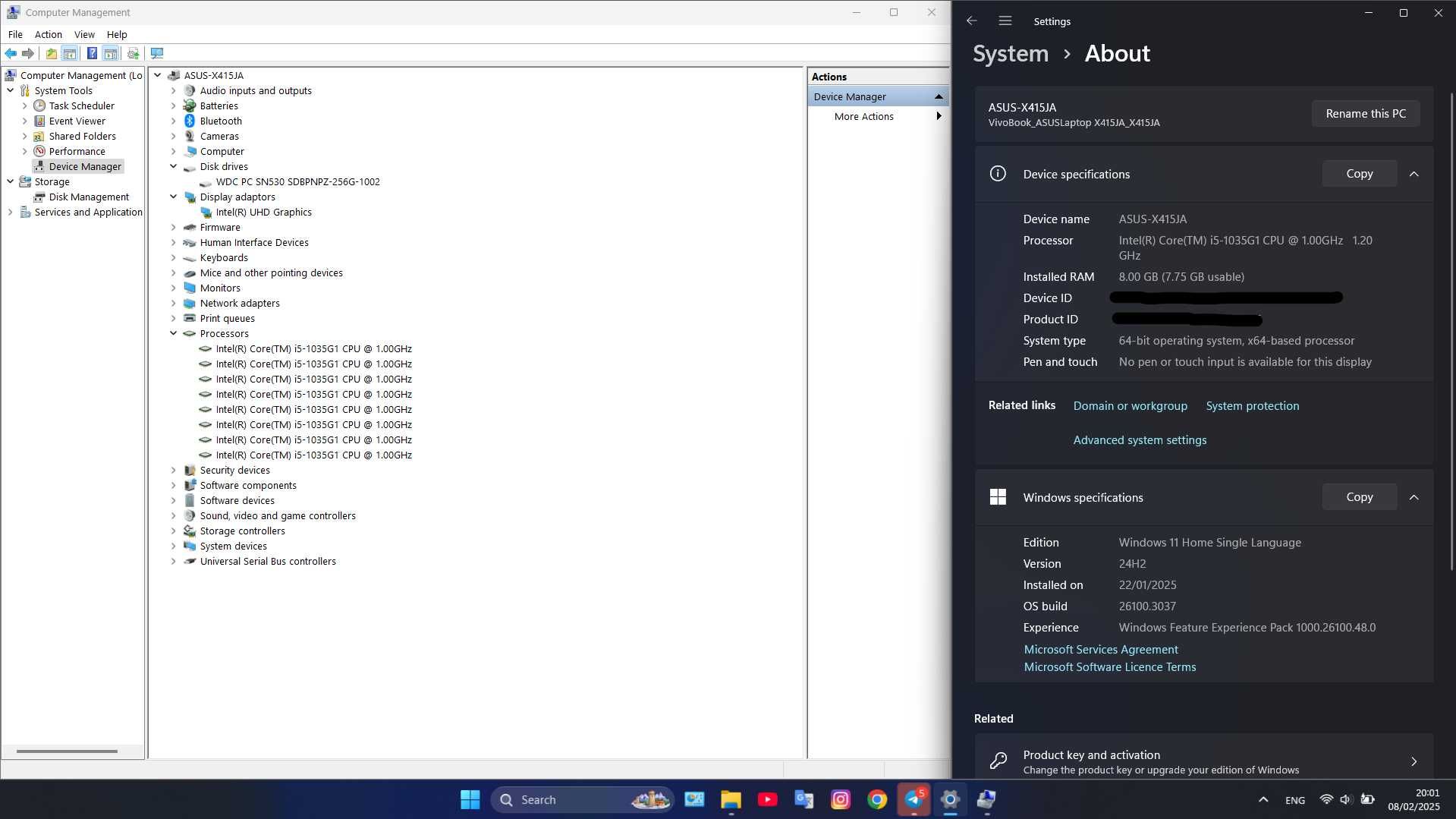Open Microsoft Software Licence Terms link

[1109, 667]
